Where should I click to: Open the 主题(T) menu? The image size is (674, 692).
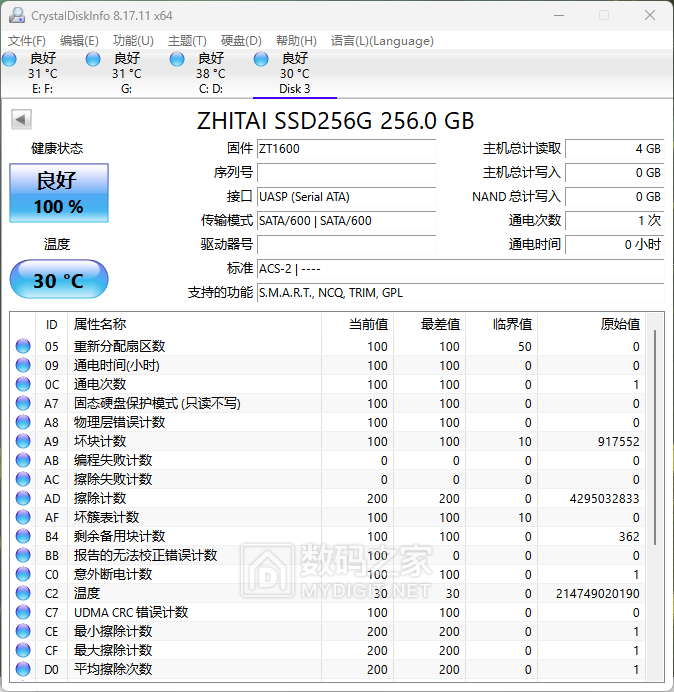point(187,41)
